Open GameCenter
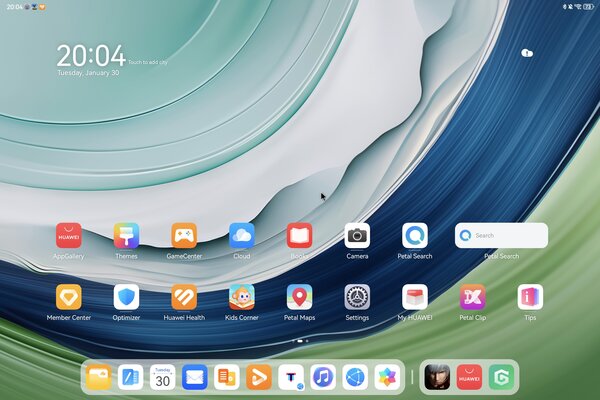 184,235
